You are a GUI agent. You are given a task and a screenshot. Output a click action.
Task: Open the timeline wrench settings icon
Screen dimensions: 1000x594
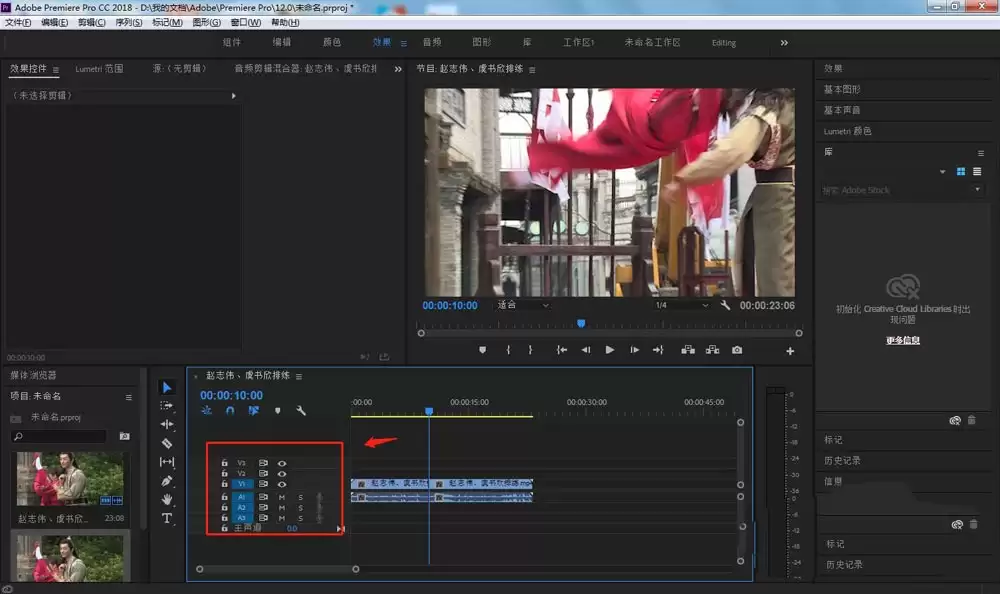[301, 410]
